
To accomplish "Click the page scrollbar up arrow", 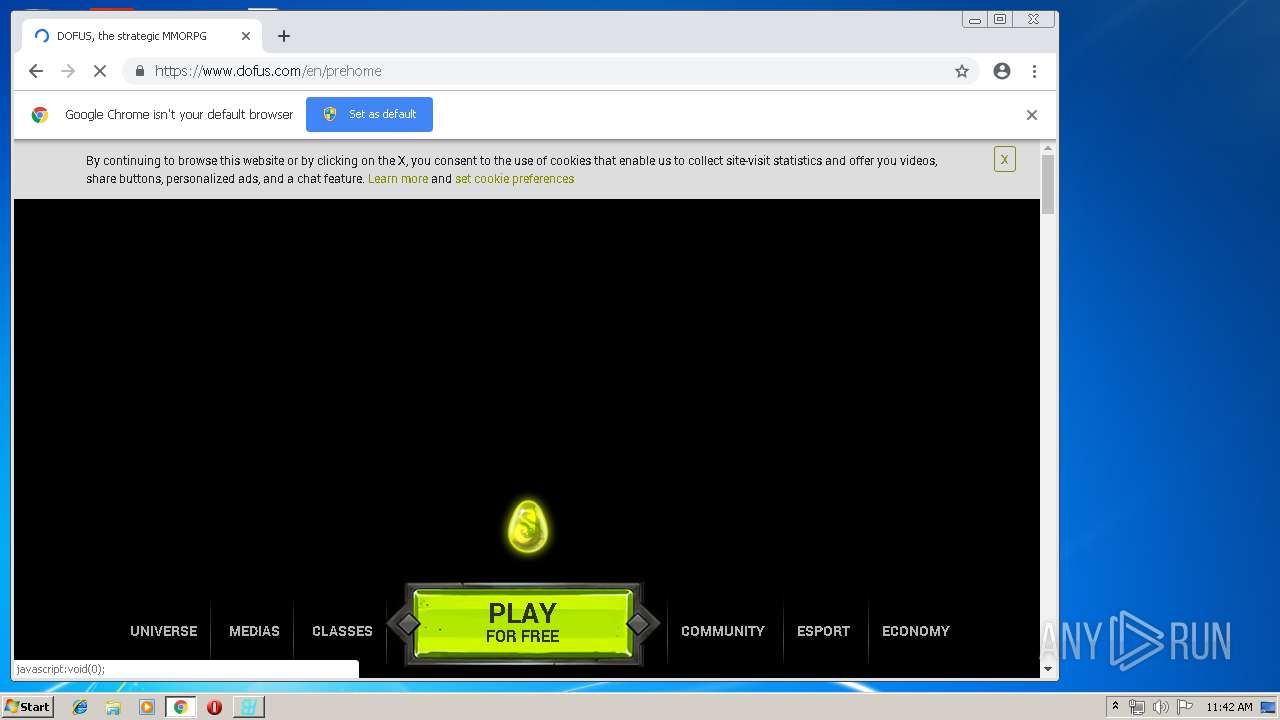I will (1048, 149).
